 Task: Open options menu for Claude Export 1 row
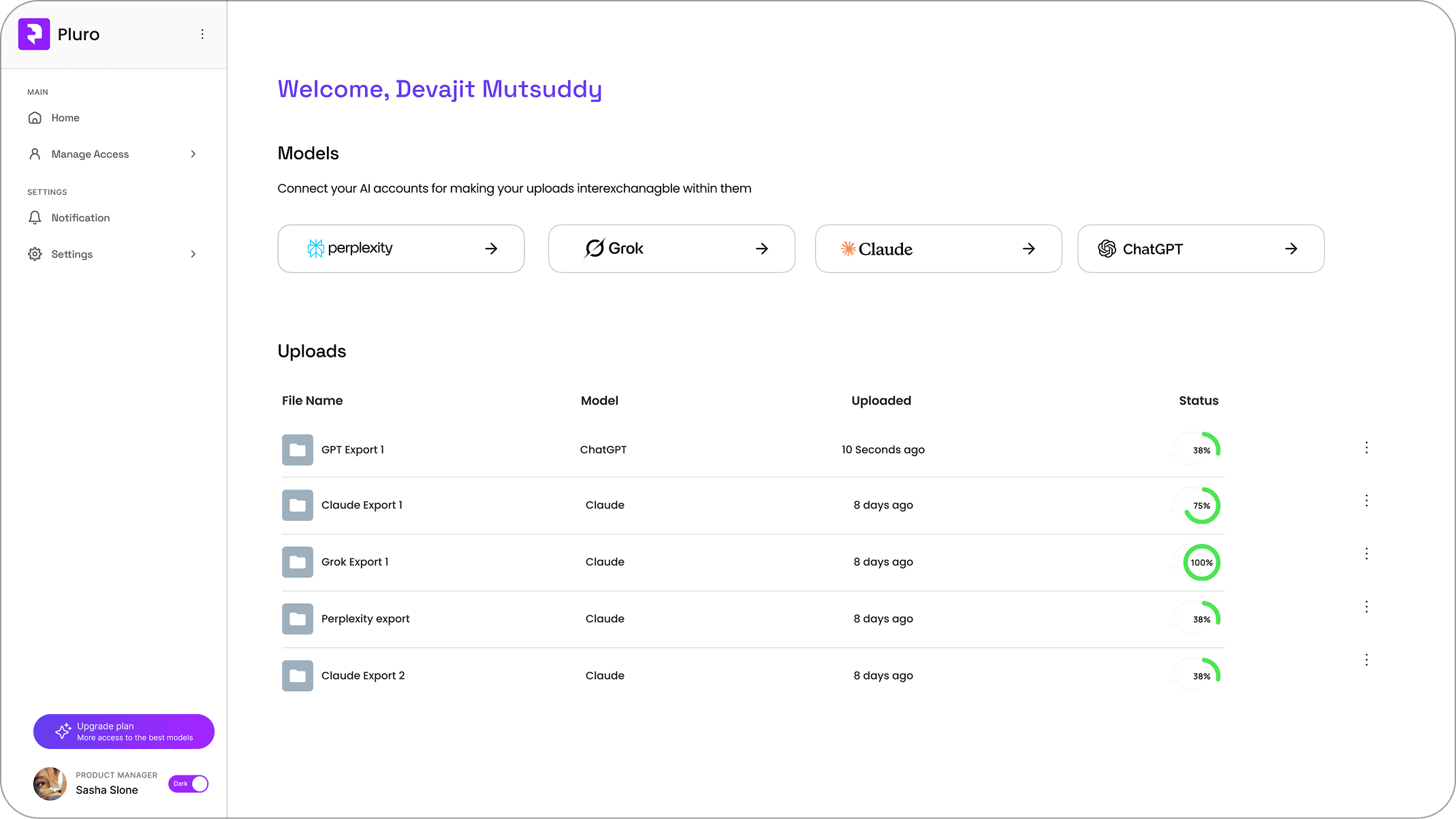[x=1366, y=500]
